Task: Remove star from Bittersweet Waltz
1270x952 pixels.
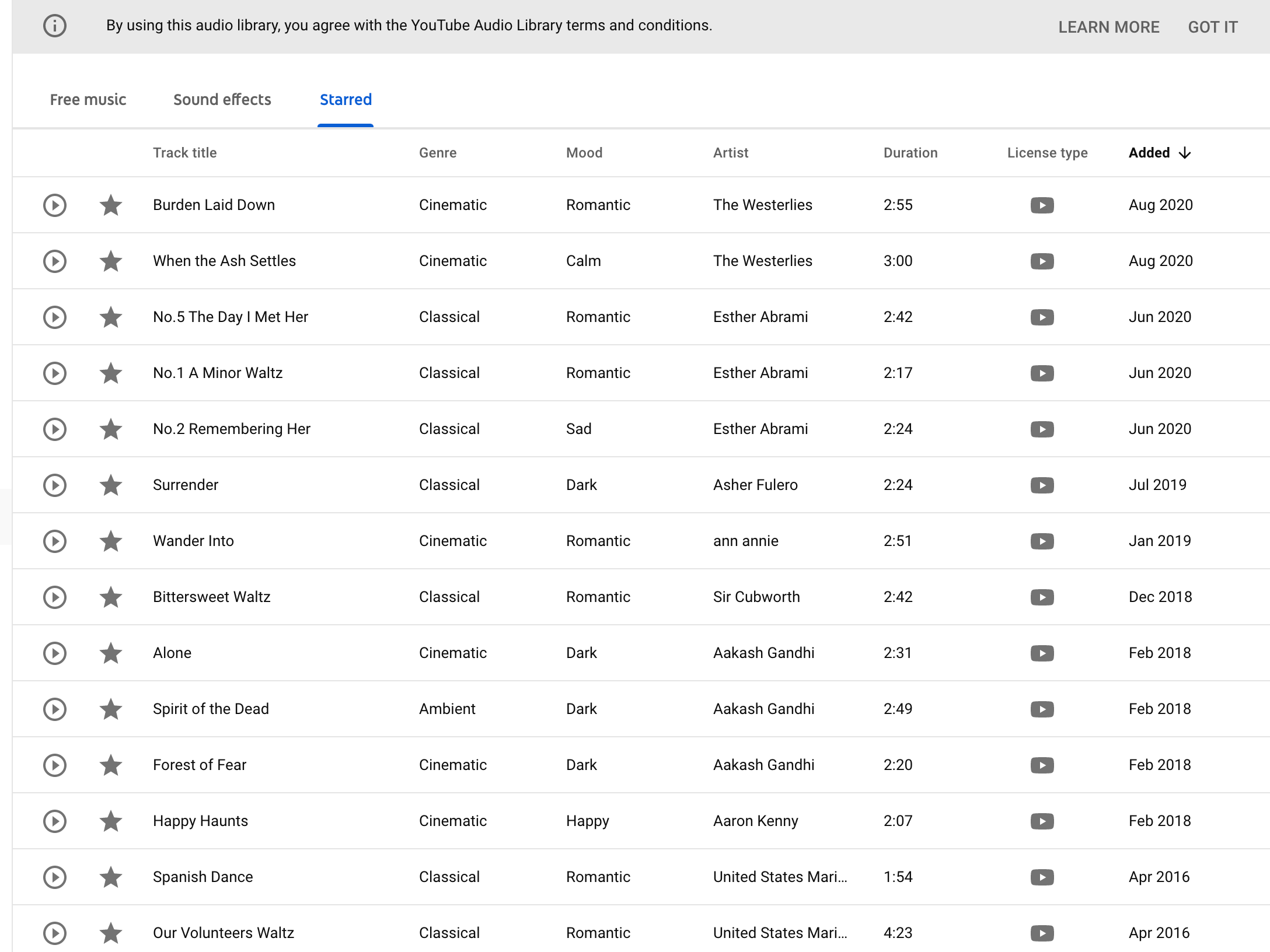Action: coord(111,597)
